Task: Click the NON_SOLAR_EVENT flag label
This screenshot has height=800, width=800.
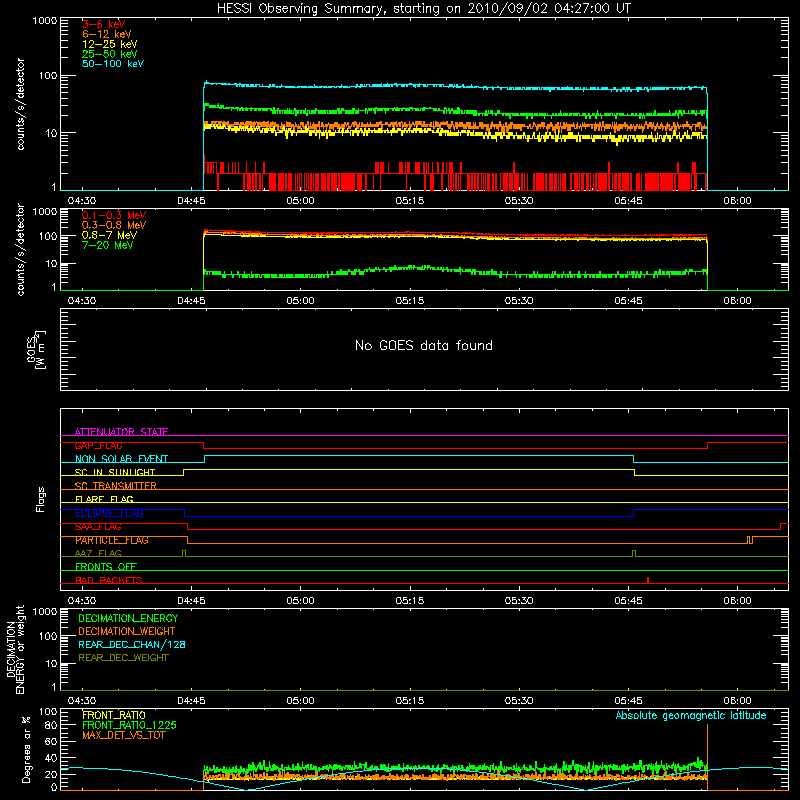Action: [x=121, y=459]
